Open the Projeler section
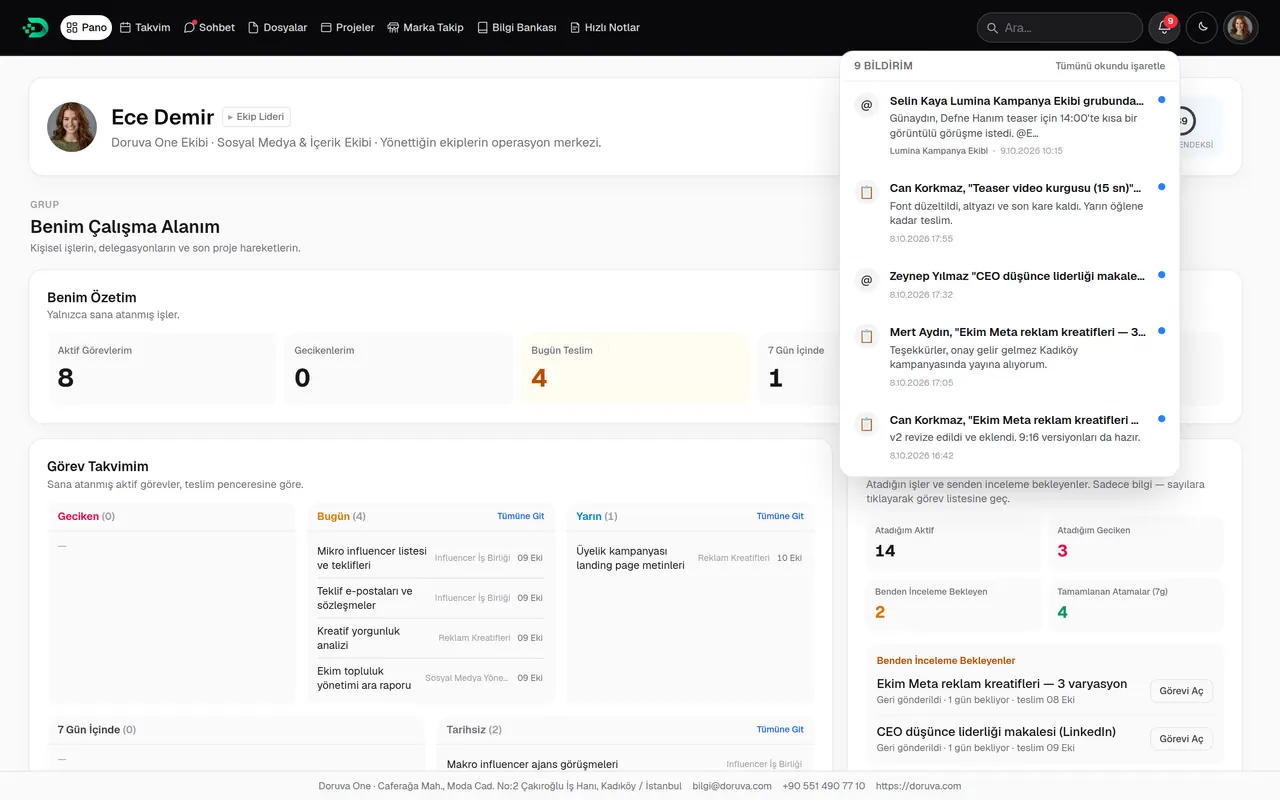The height and width of the screenshot is (800, 1280). [347, 28]
